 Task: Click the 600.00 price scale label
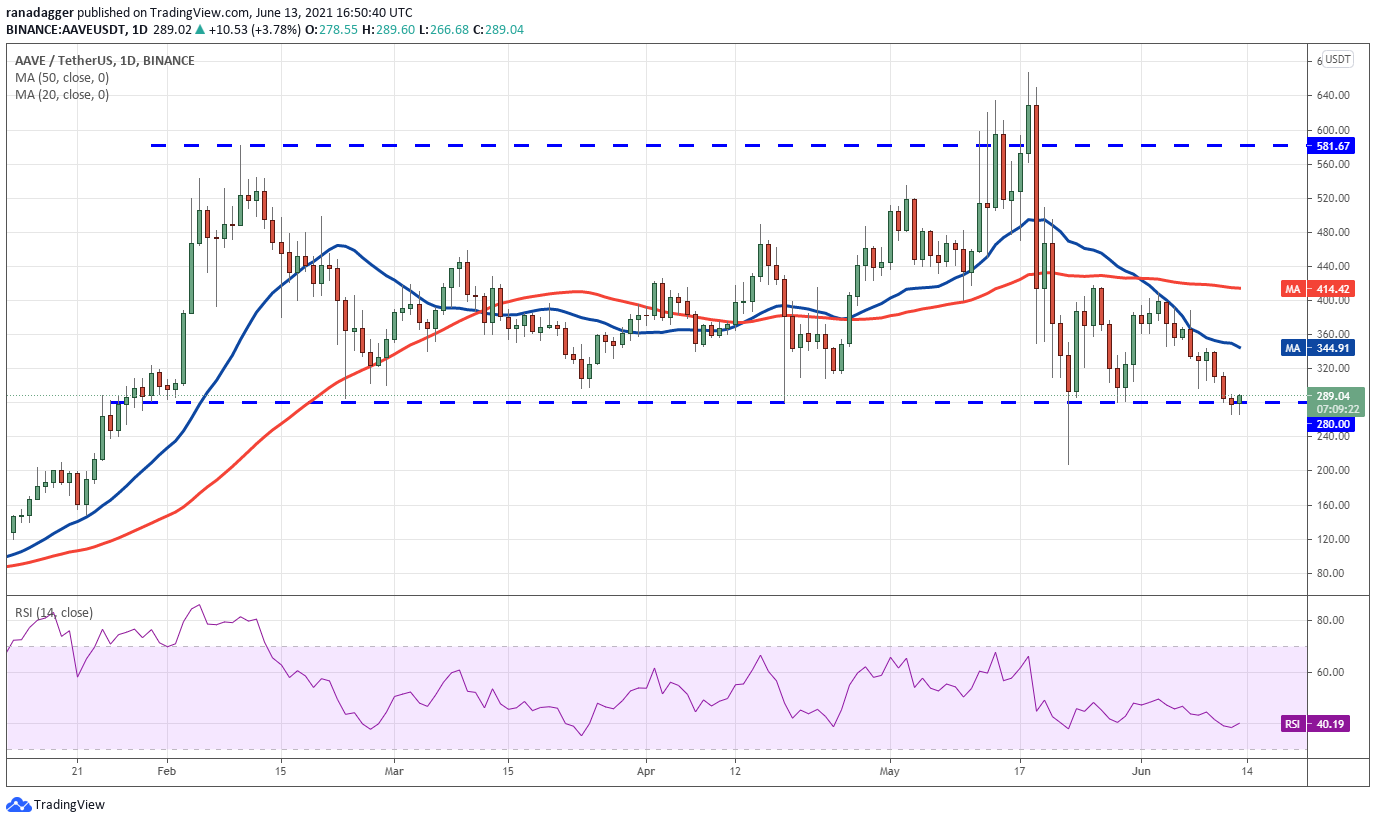click(x=1335, y=130)
